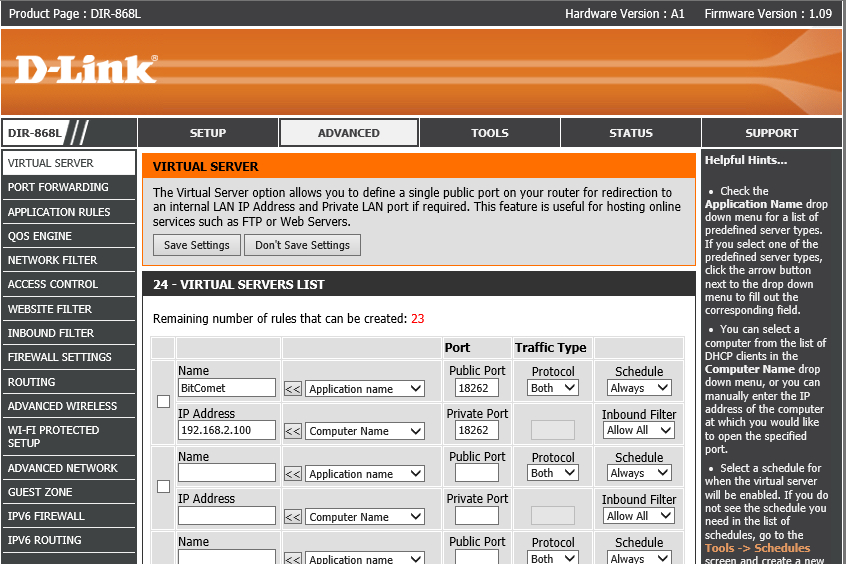The width and height of the screenshot is (846, 564).
Task: Open ADVANCED WIRELESS page
Action: 69,406
